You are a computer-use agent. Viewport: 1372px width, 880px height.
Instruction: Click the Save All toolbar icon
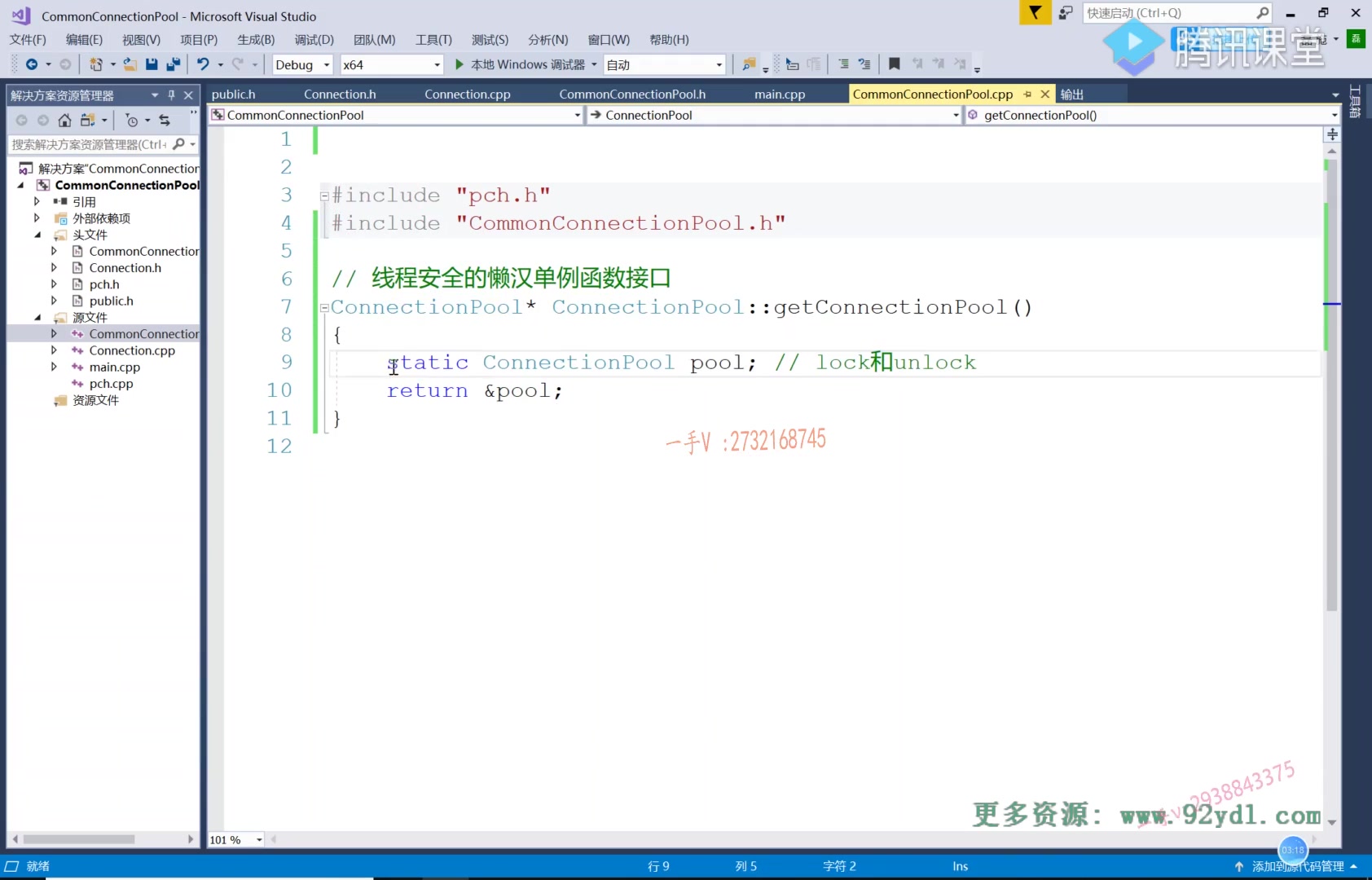(174, 64)
